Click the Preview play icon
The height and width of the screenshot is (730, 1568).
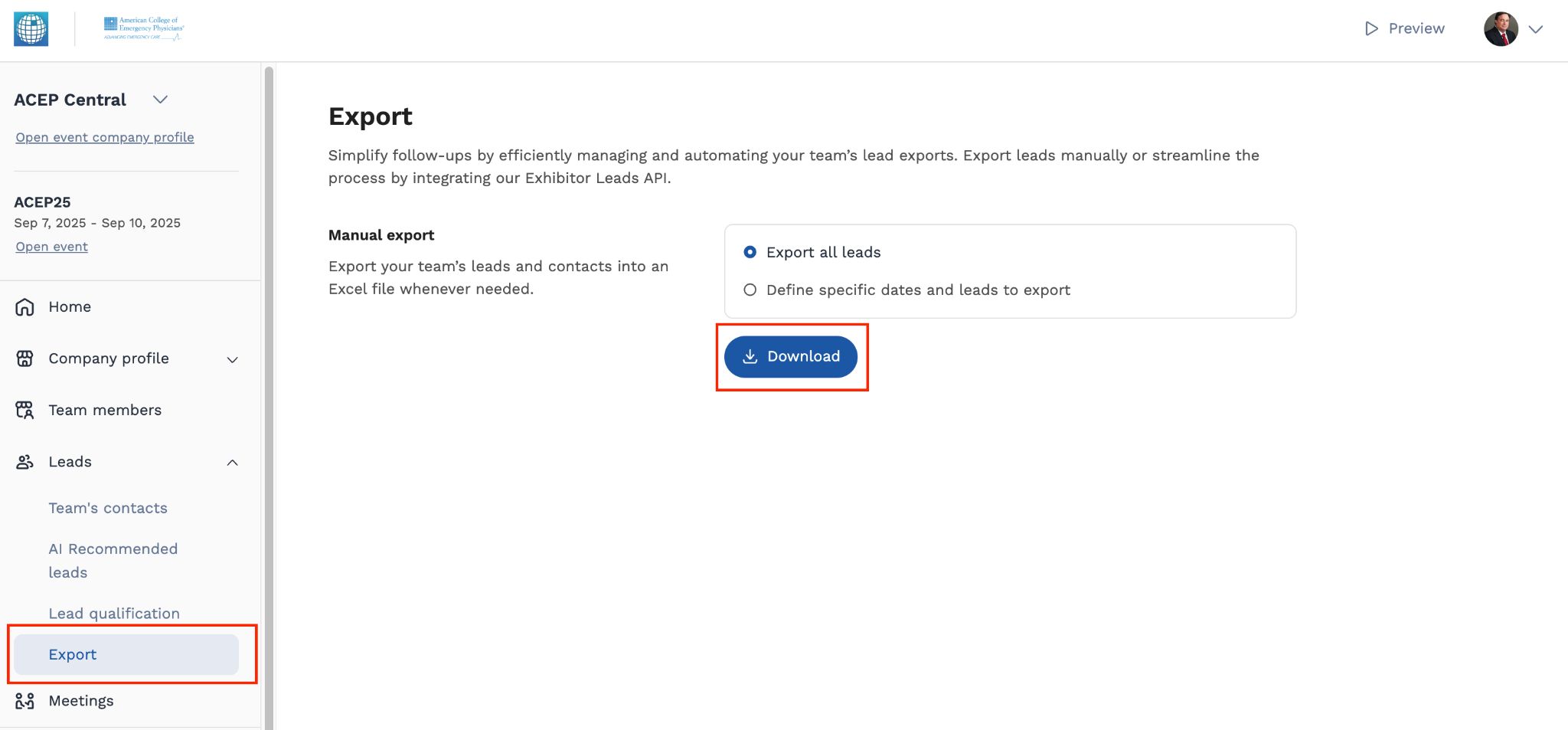(x=1370, y=28)
